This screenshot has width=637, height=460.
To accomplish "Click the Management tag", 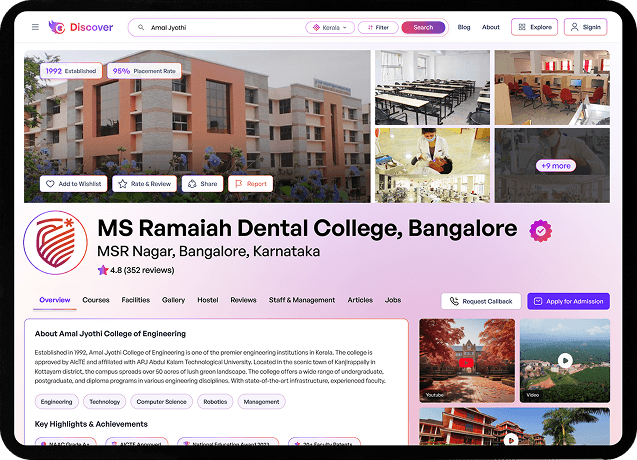I will pos(261,401).
